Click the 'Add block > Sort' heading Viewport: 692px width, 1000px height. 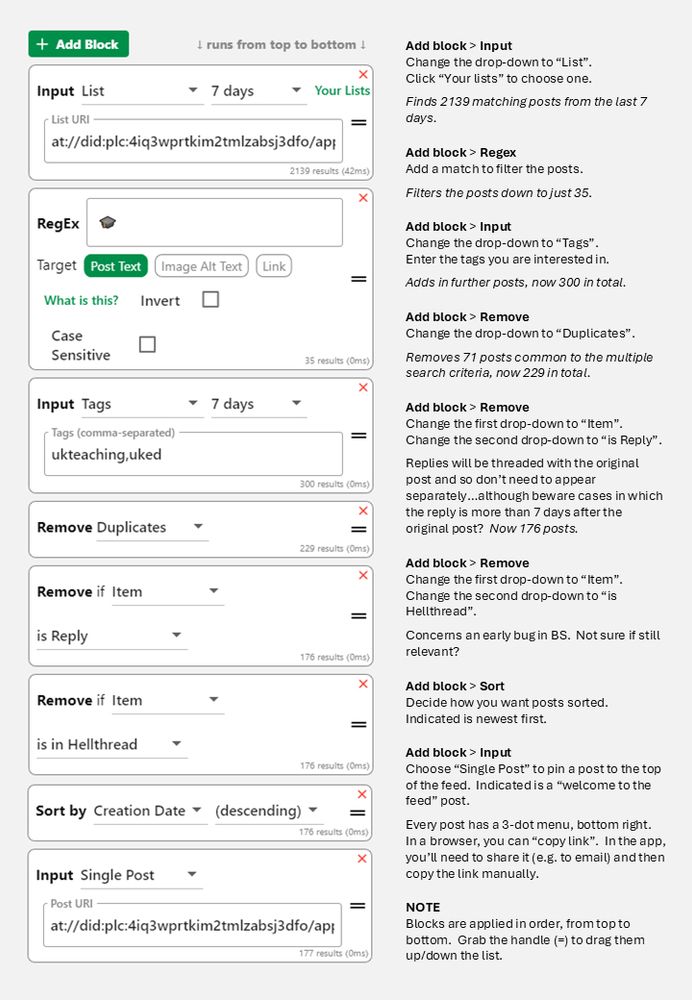[x=455, y=686]
